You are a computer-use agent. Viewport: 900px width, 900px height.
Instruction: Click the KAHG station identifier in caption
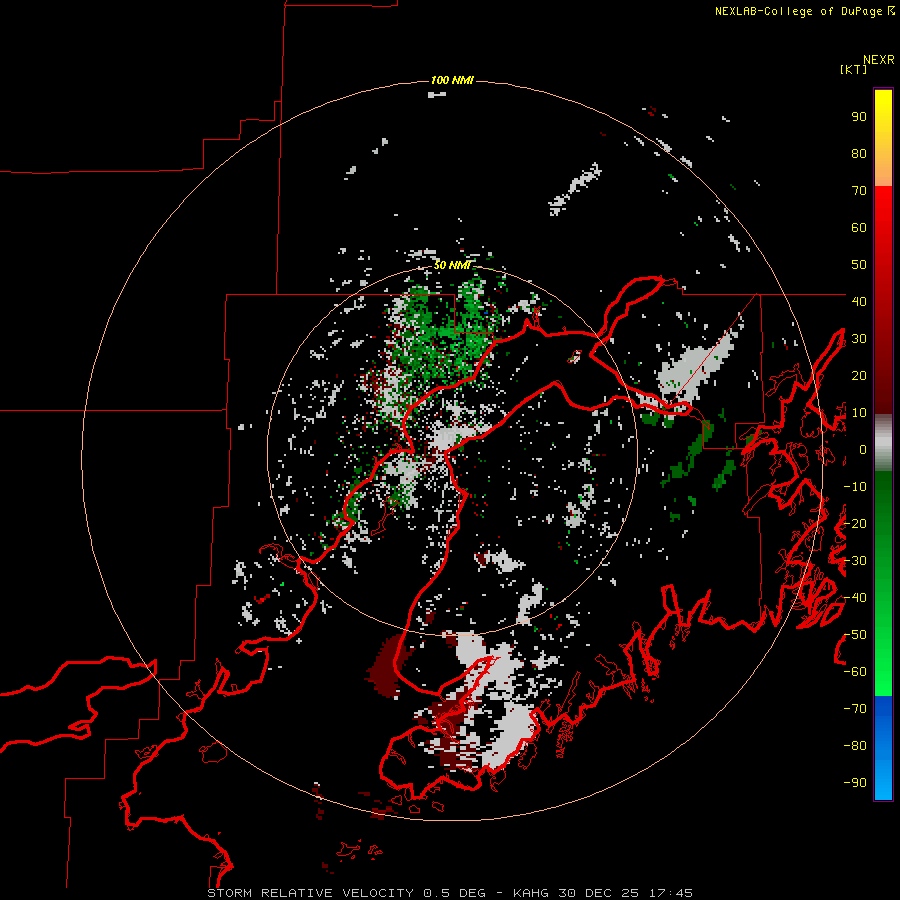(x=532, y=893)
